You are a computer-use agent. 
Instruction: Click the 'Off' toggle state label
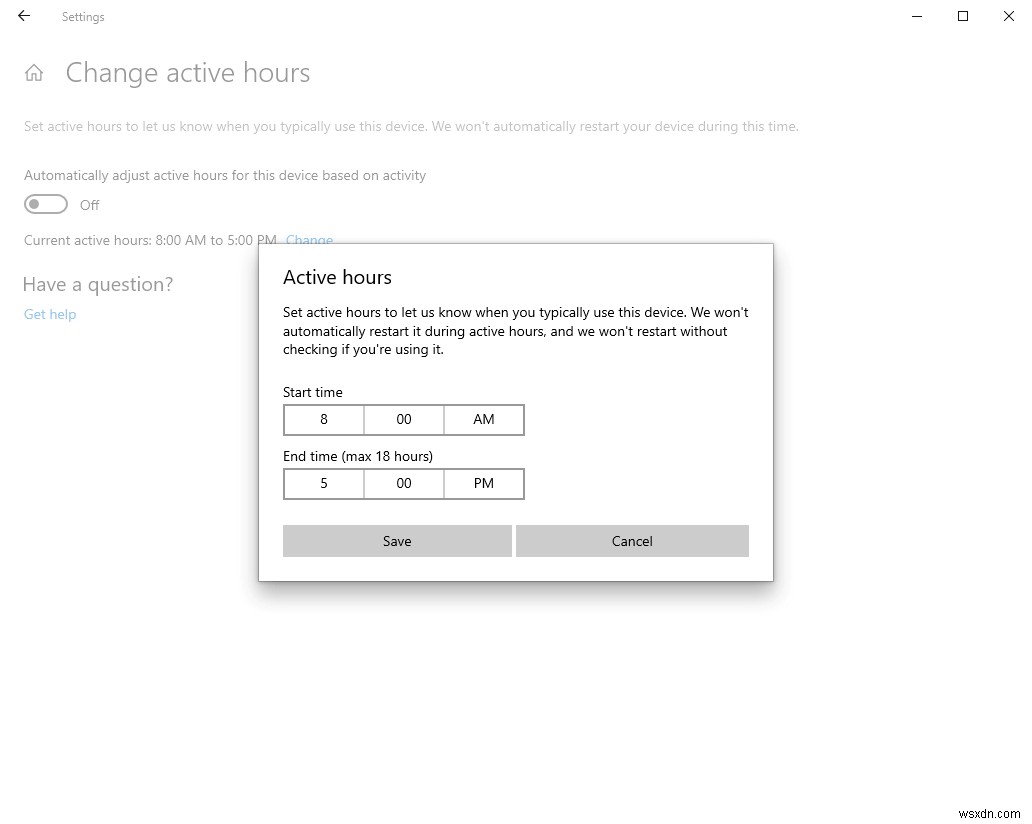[90, 205]
